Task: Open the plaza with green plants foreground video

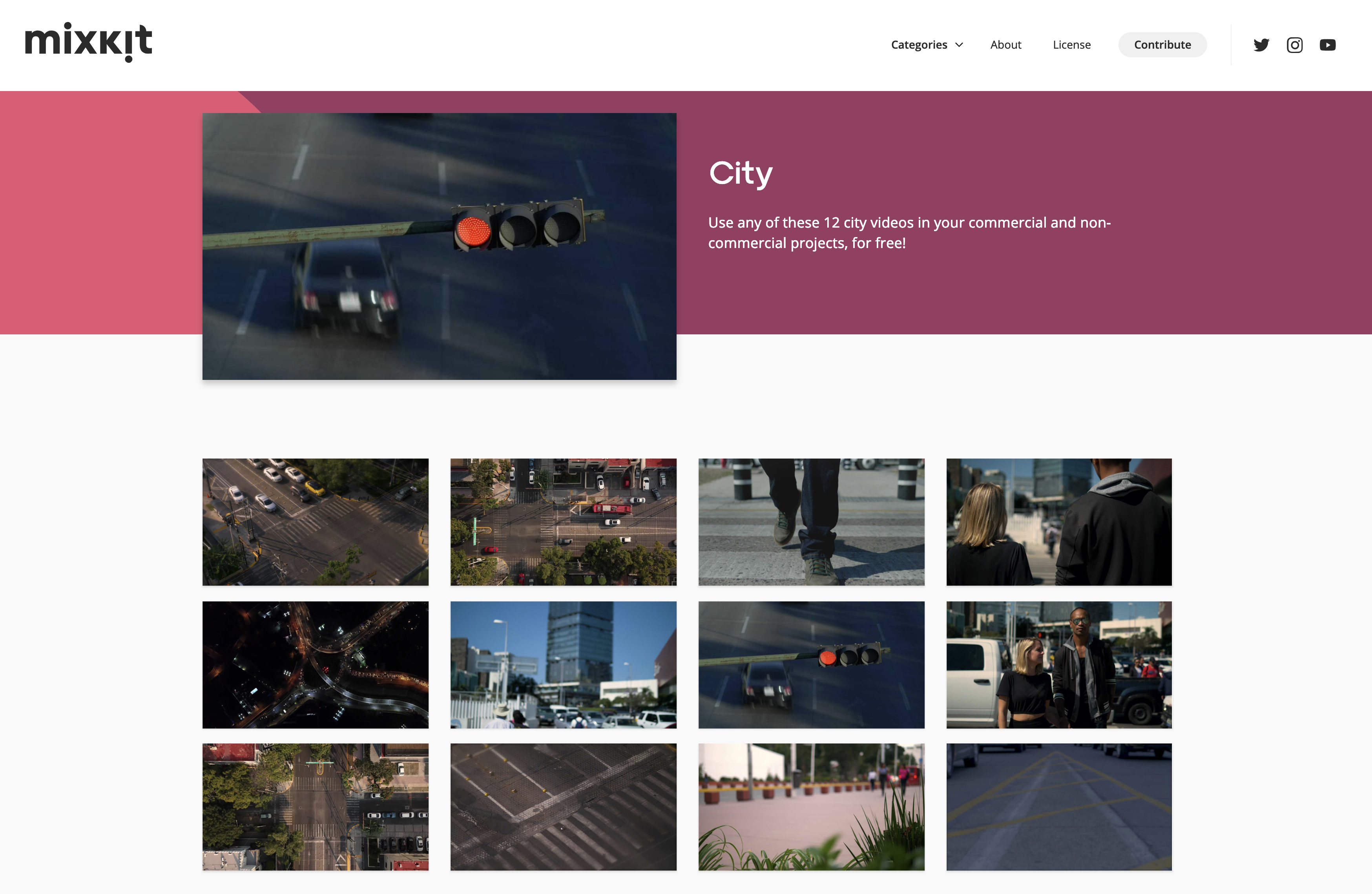Action: point(811,807)
